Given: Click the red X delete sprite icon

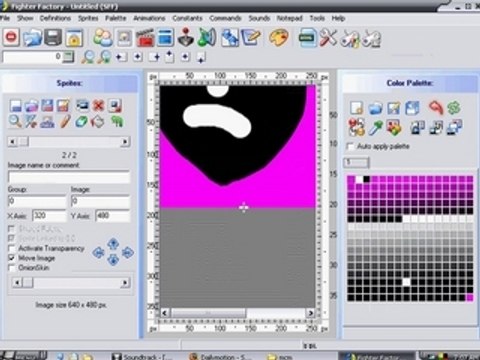Looking at the screenshot, I should [98, 106].
